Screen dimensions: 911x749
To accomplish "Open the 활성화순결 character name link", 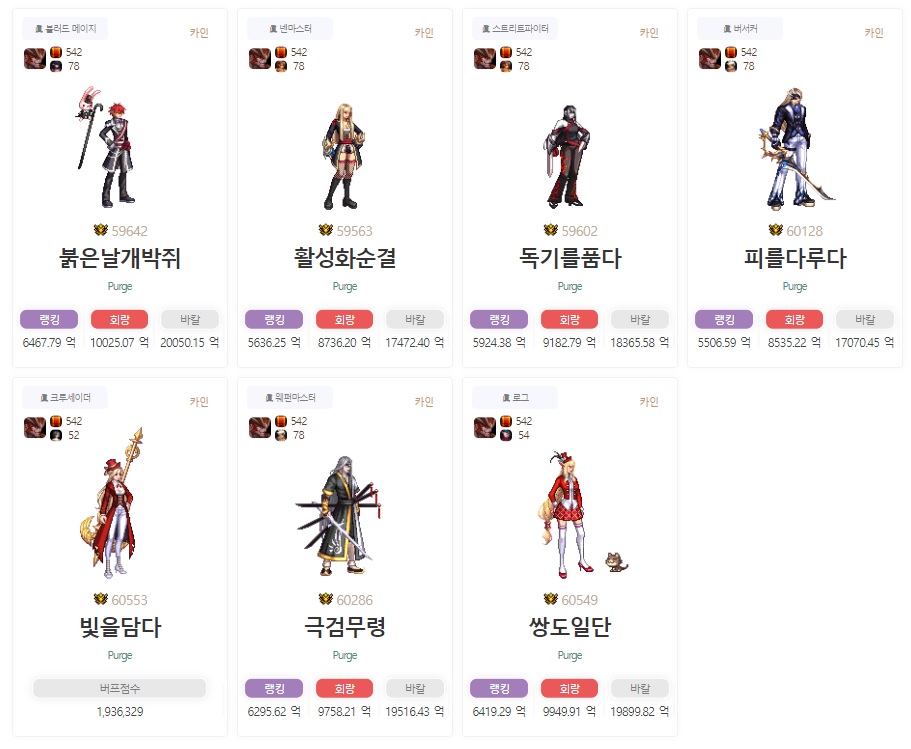I will 345,258.
